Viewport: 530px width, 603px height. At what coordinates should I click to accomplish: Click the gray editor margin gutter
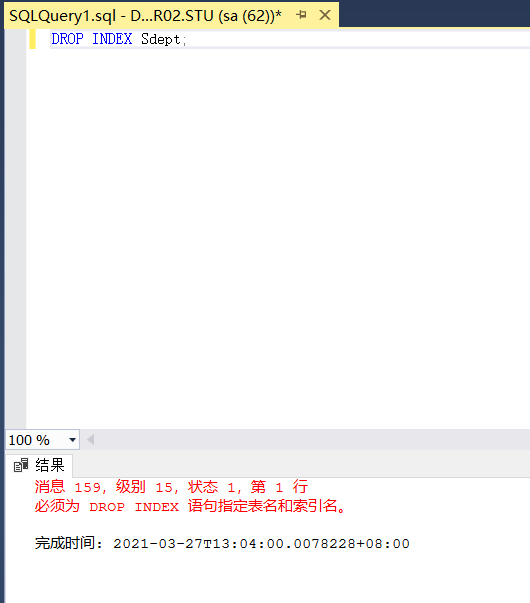point(15,231)
